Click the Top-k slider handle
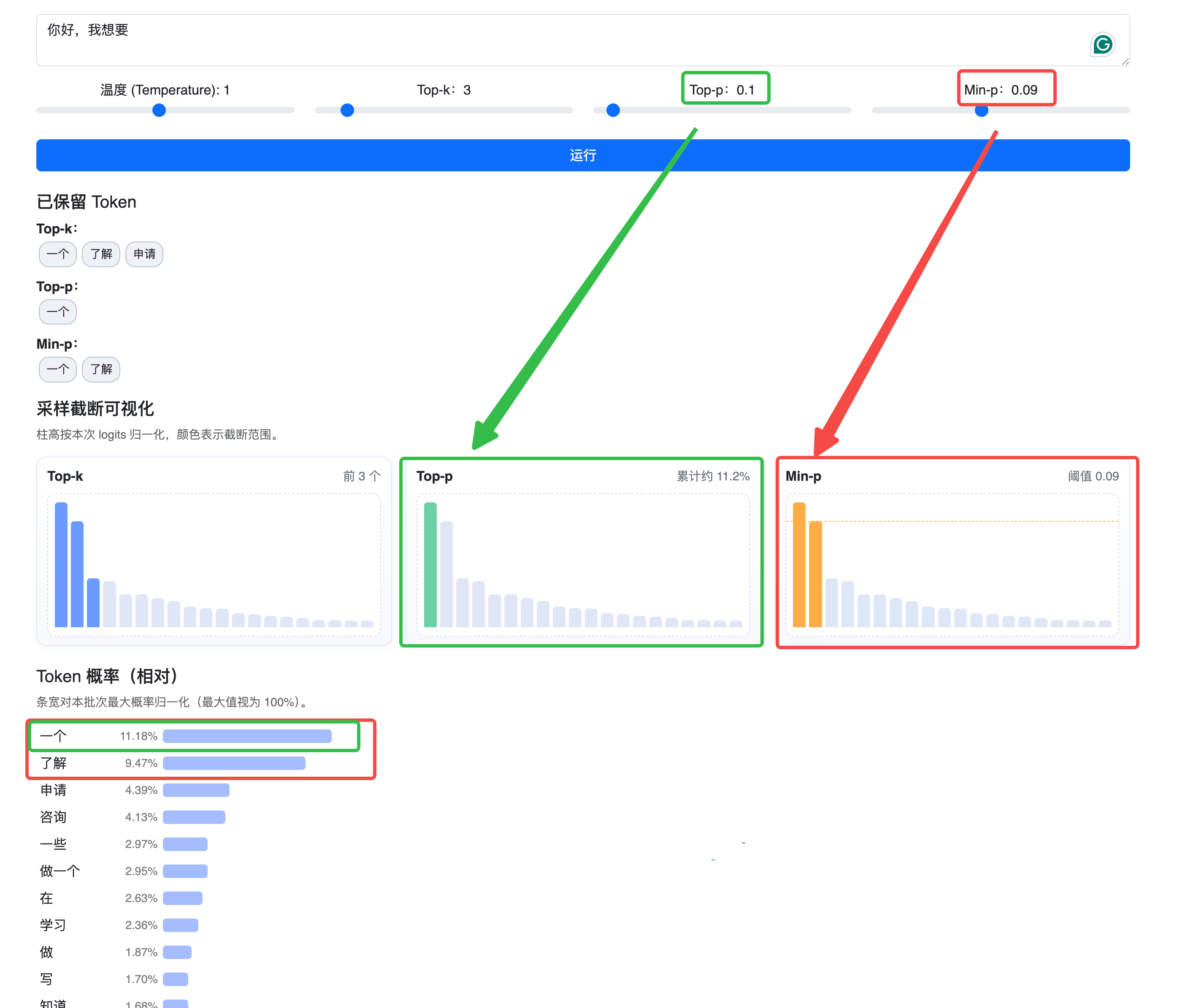The width and height of the screenshot is (1196, 1008). tap(347, 110)
